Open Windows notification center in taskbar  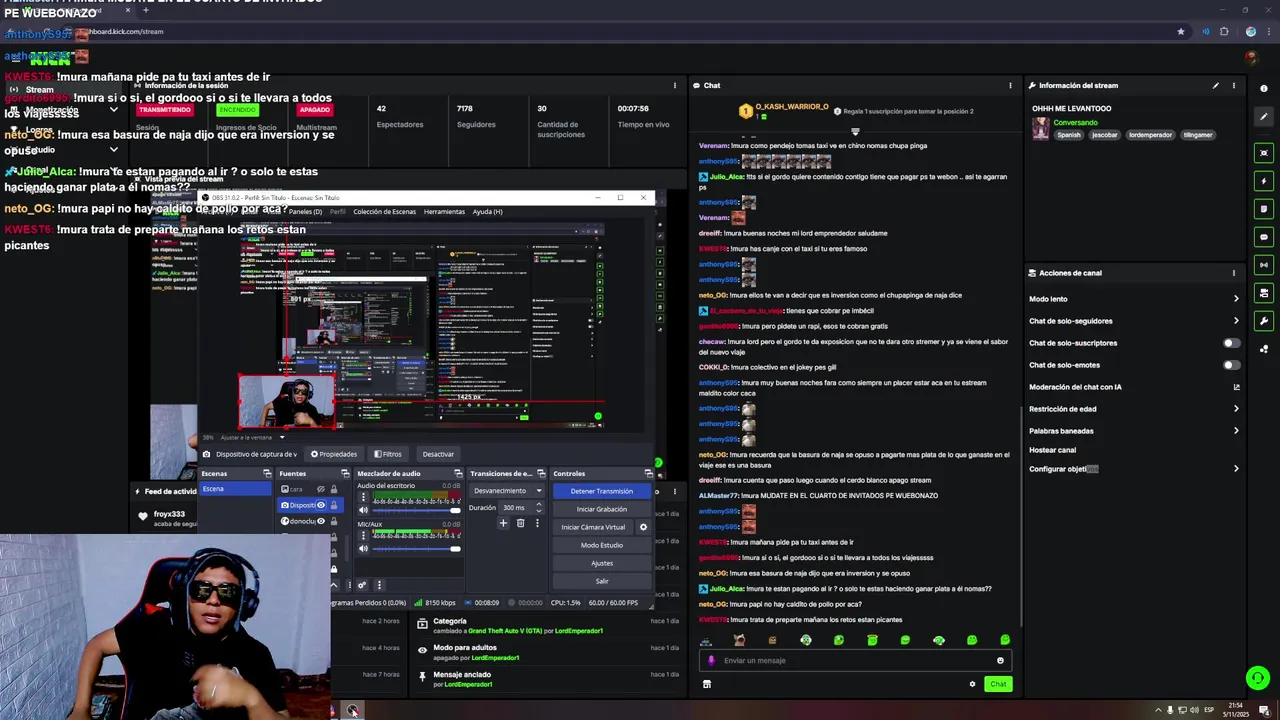[1264, 710]
